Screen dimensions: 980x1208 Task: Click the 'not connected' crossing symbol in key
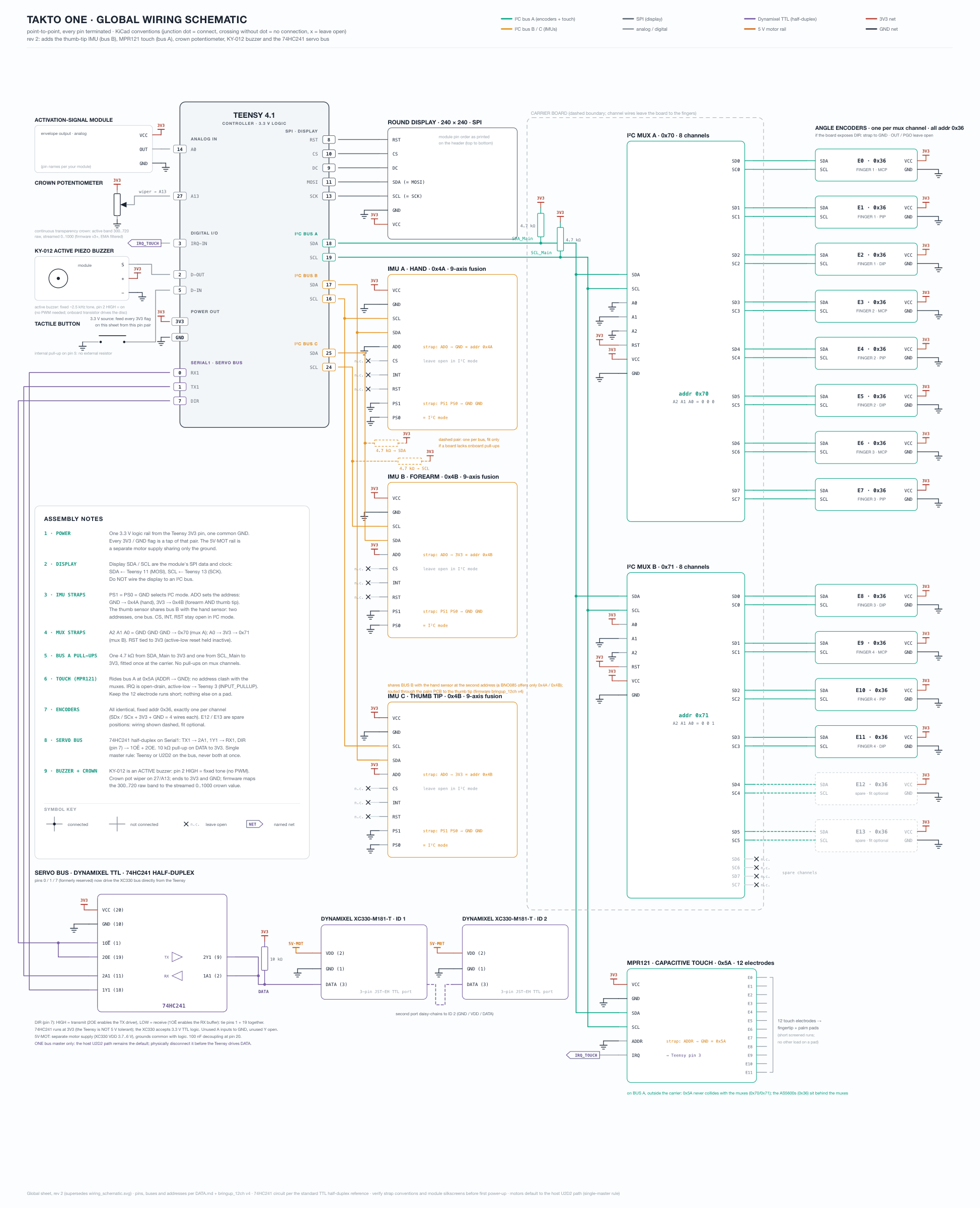click(117, 824)
